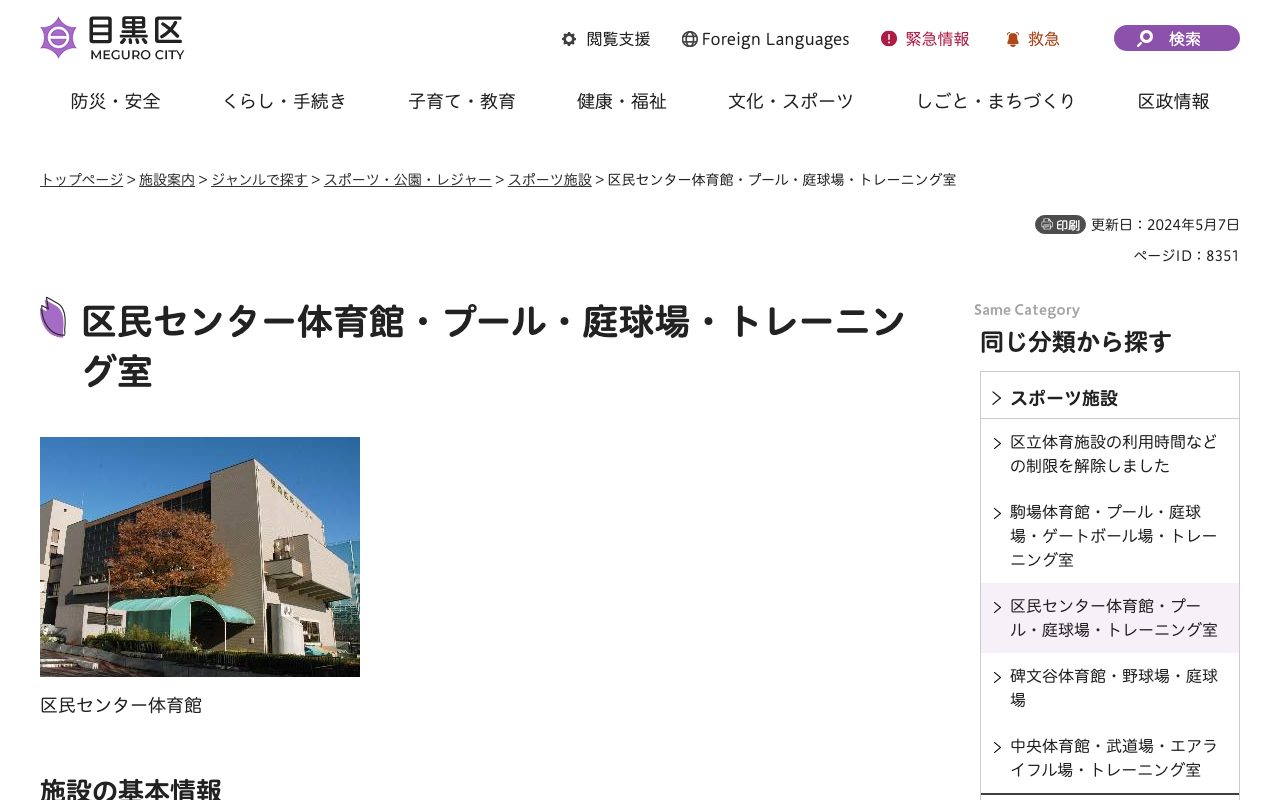This screenshot has height=800, width=1280.
Task: Open 中央体育館・武道場・エアライフル場 sidebar link
Action: pyautogui.click(x=1114, y=758)
